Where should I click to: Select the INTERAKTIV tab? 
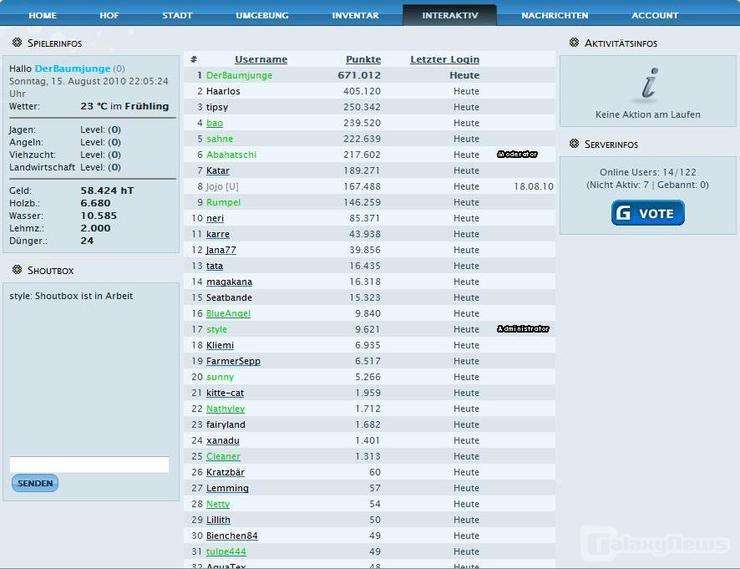tap(450, 16)
